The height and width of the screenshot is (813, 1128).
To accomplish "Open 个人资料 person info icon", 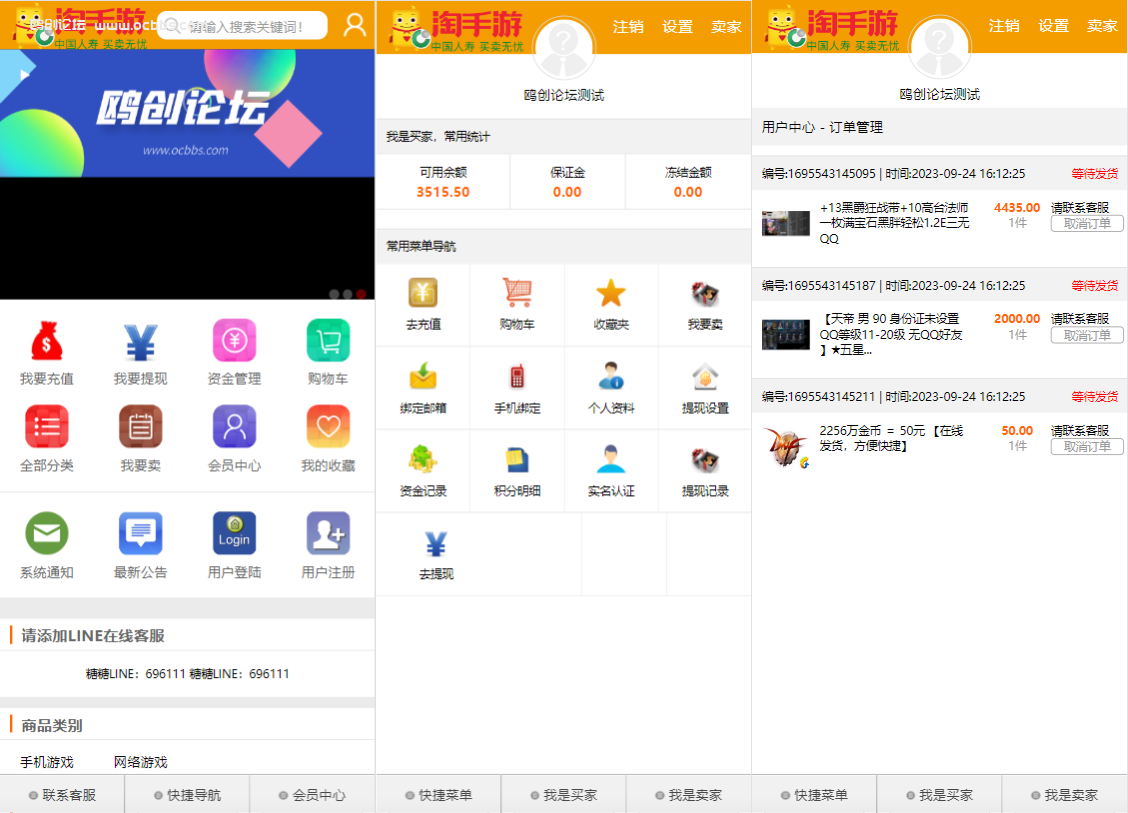I will tap(611, 376).
